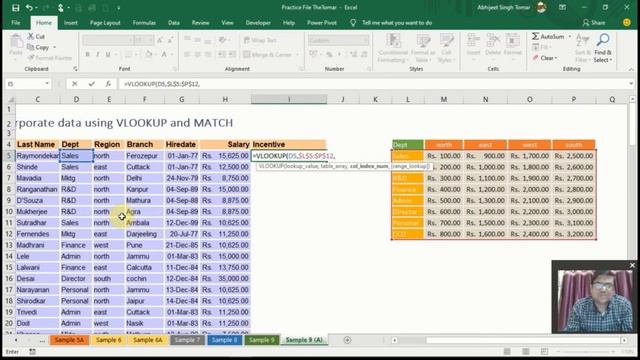Screen dimensions: 640x360
Task: Click the Cut scissors button
Action: (x=36, y=36)
